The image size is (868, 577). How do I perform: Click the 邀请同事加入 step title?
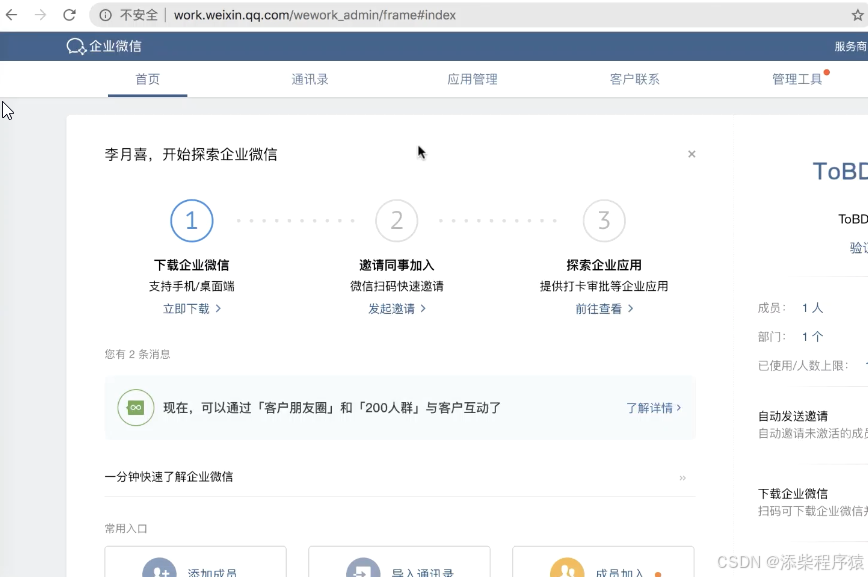coord(397,265)
